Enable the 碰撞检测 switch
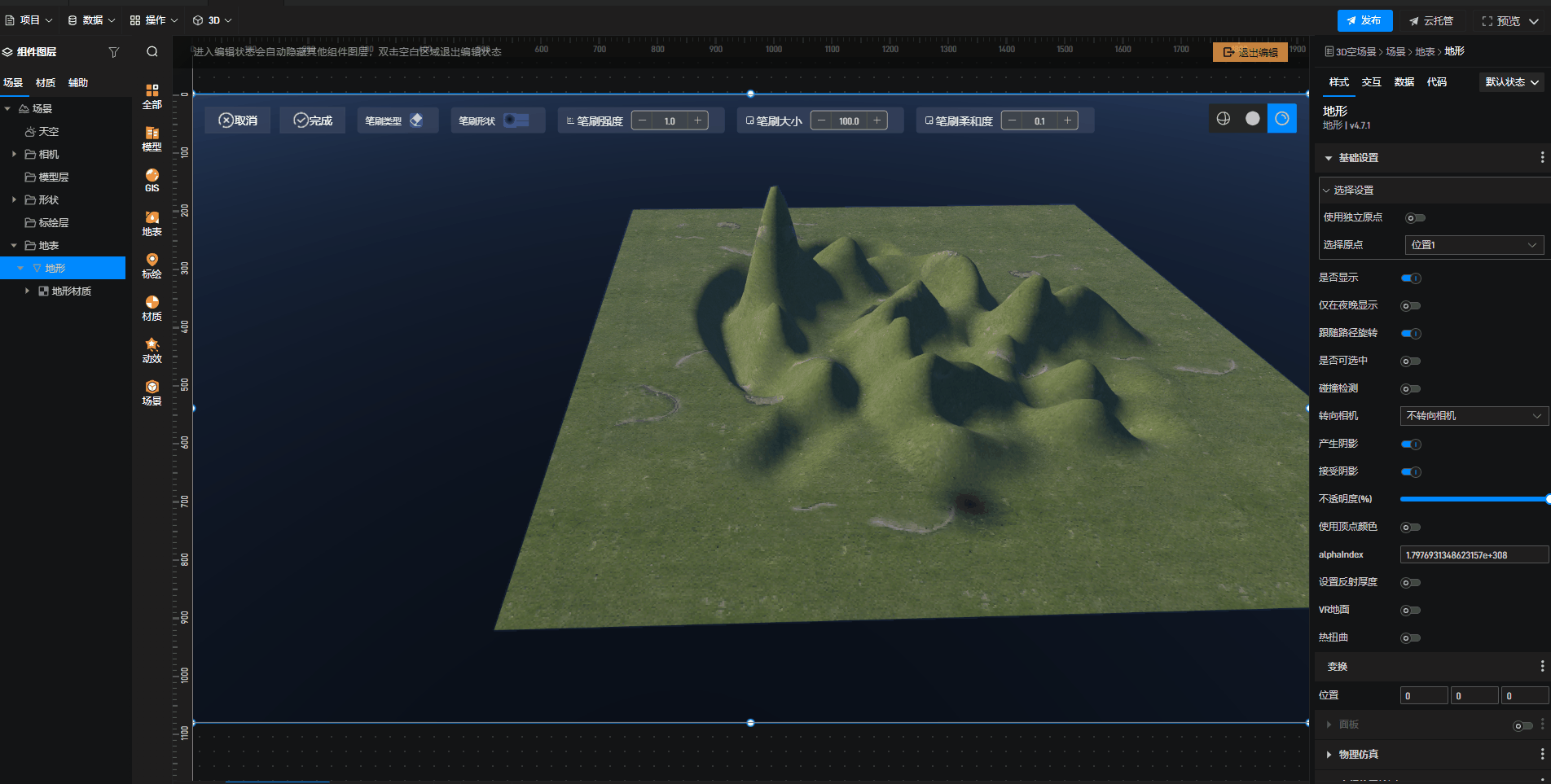Screen dimensions: 1551x784 coord(1411,389)
